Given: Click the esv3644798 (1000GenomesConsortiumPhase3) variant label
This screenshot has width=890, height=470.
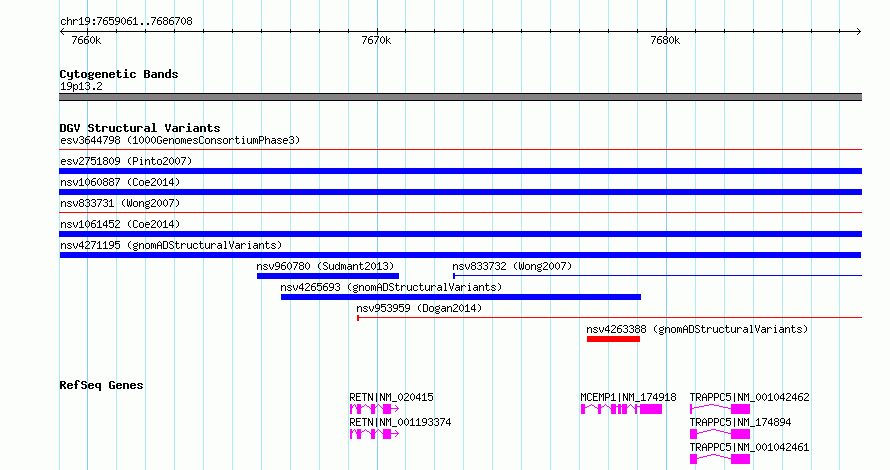Looking at the screenshot, I should click(180, 140).
